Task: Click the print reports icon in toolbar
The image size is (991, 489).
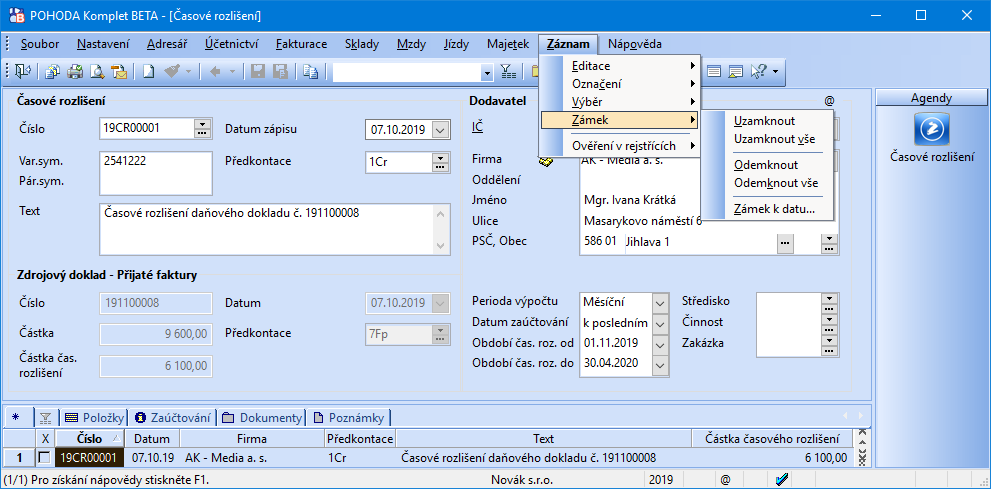Action: 53,71
